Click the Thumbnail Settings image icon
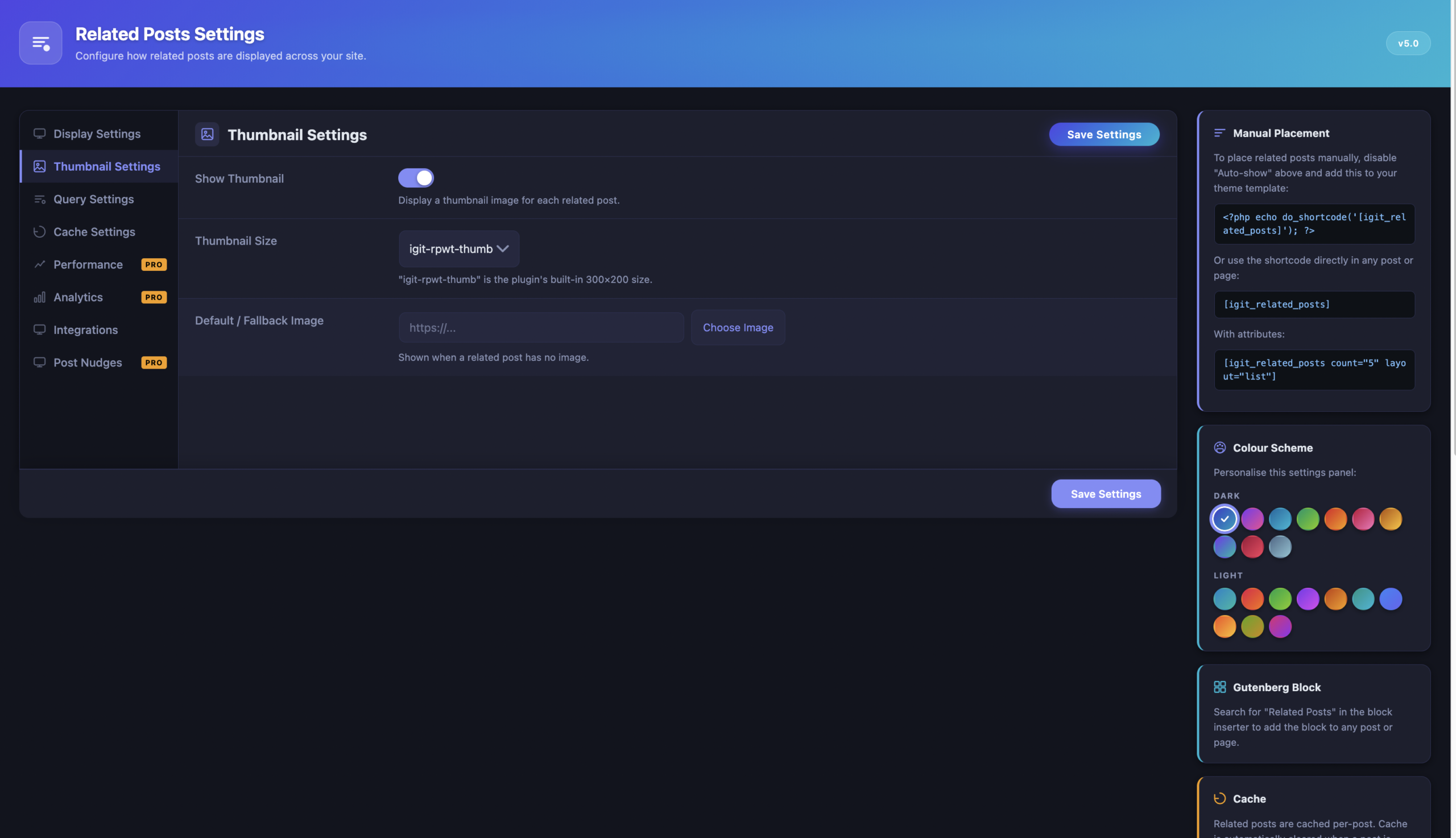 tap(39, 166)
